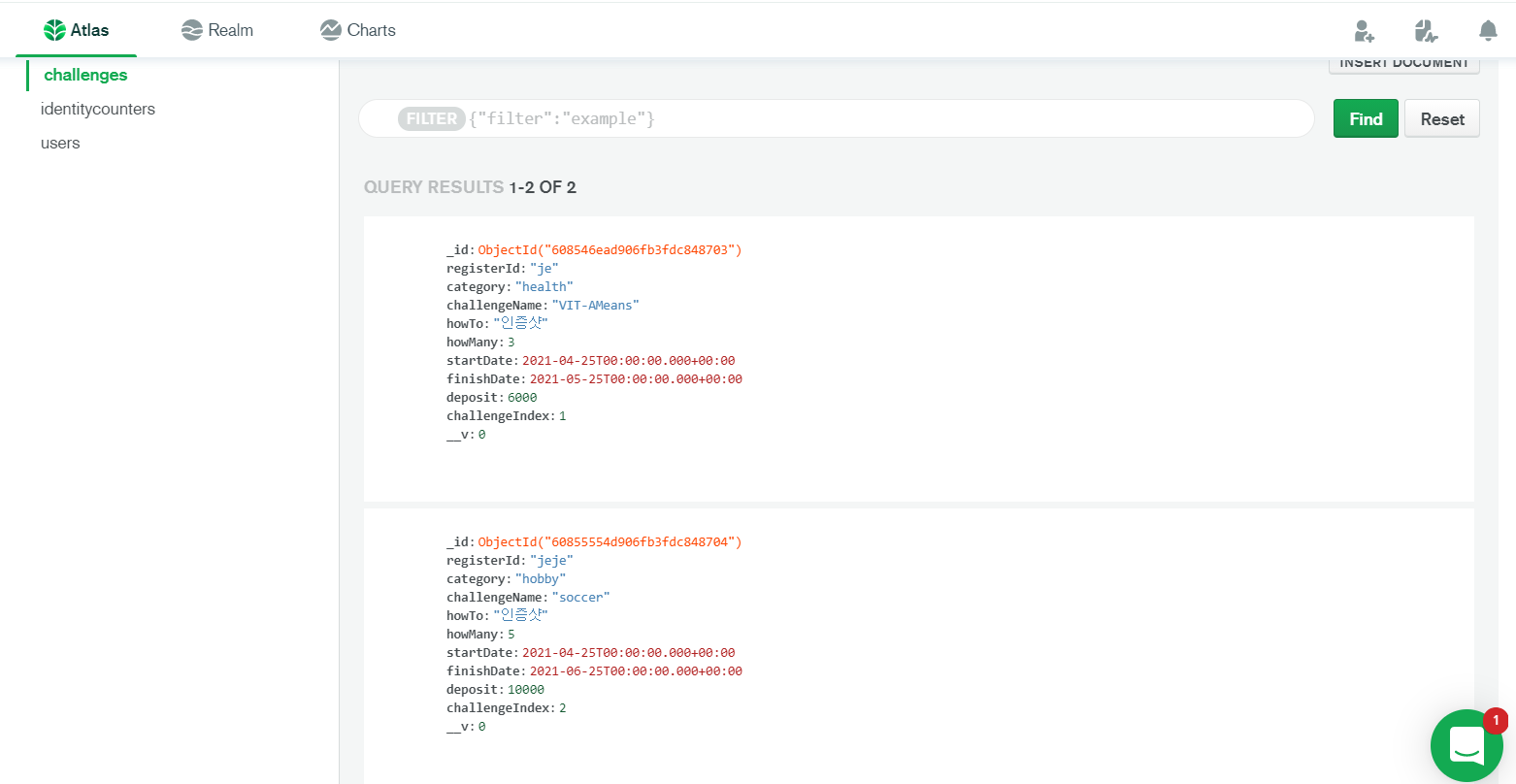This screenshot has height=784, width=1516.
Task: Click ObjectId ending in 848703
Action: (610, 250)
